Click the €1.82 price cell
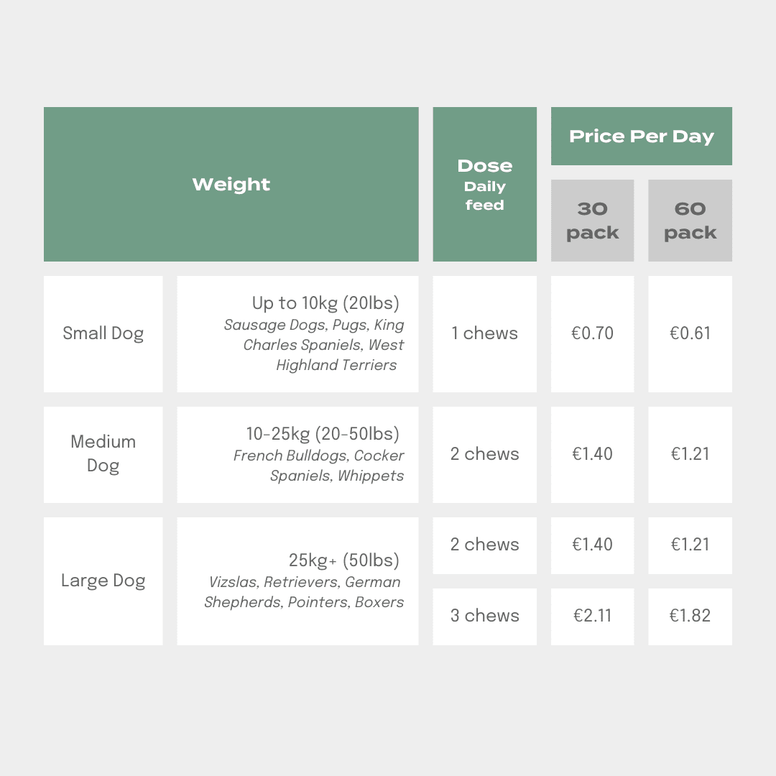The height and width of the screenshot is (776, 776). (690, 616)
